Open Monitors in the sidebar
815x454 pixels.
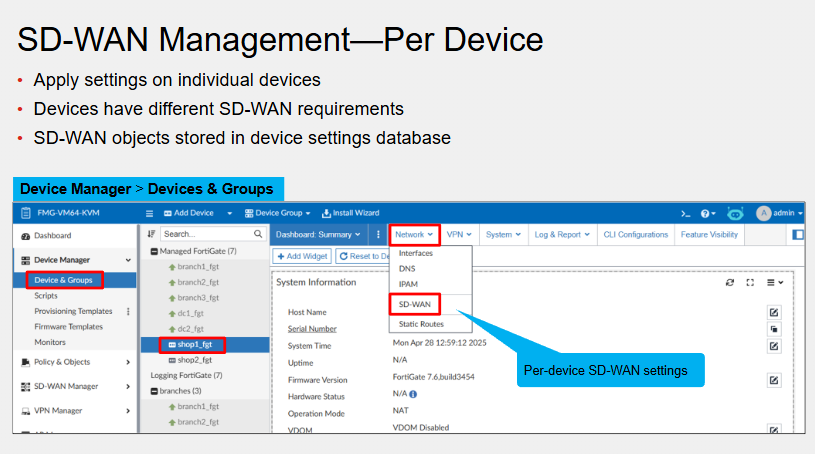tap(50, 342)
